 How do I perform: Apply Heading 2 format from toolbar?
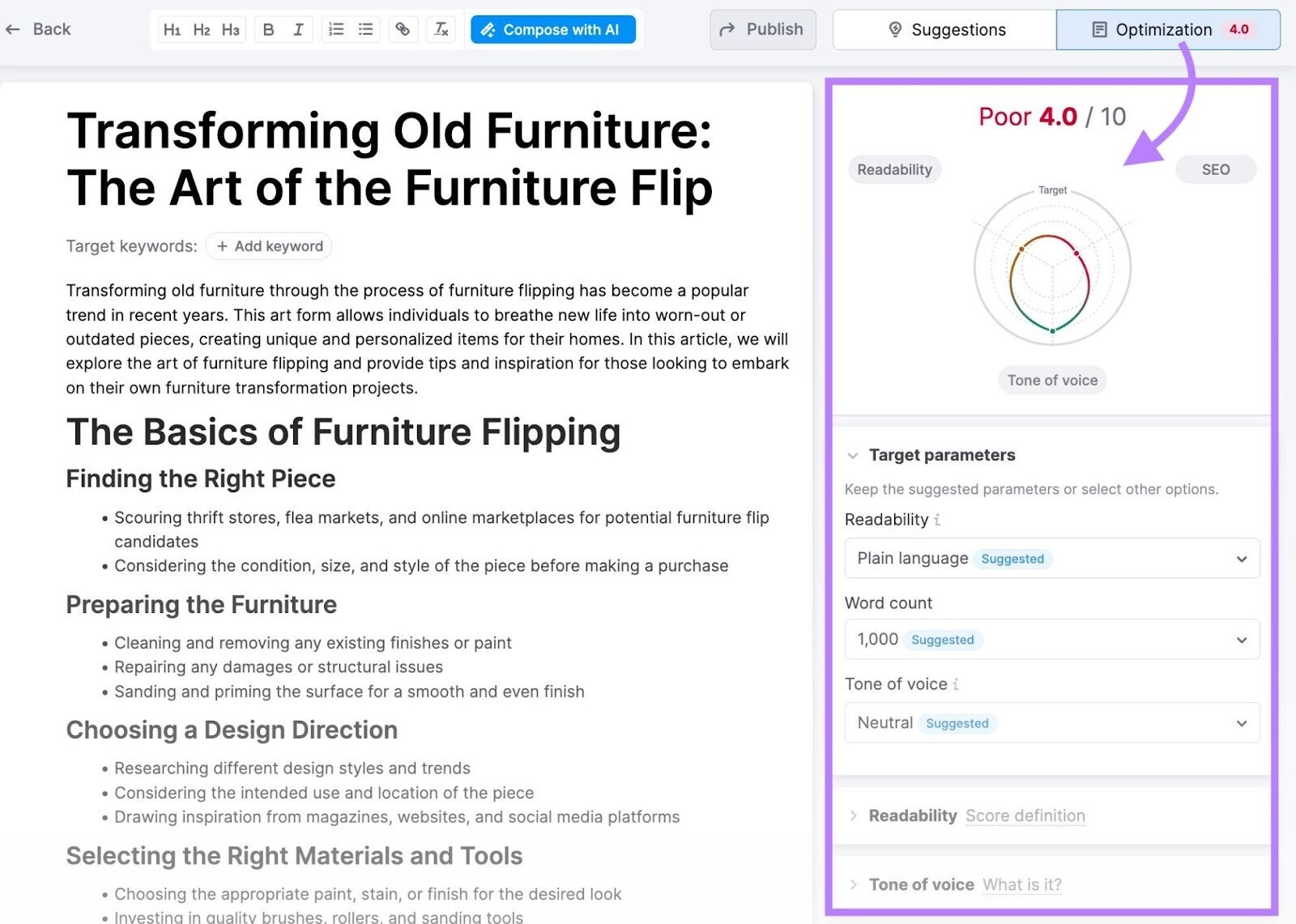click(x=202, y=30)
